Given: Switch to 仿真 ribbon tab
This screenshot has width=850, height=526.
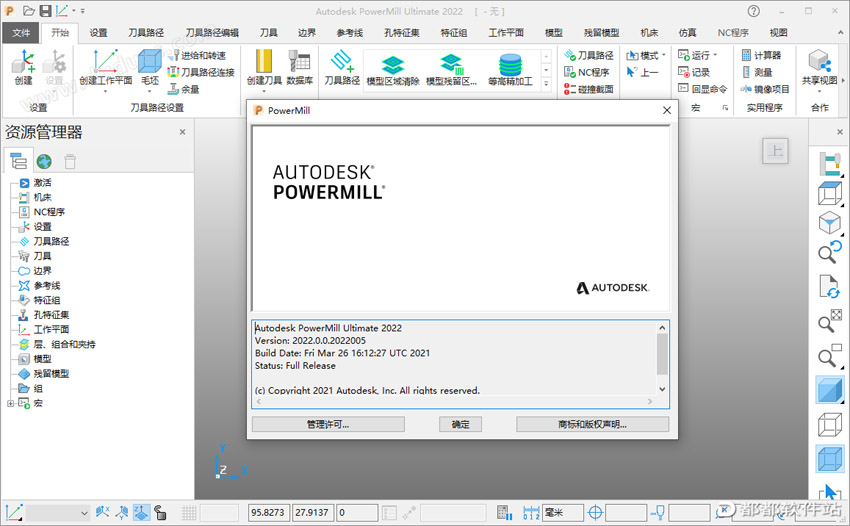Looking at the screenshot, I should 687,33.
